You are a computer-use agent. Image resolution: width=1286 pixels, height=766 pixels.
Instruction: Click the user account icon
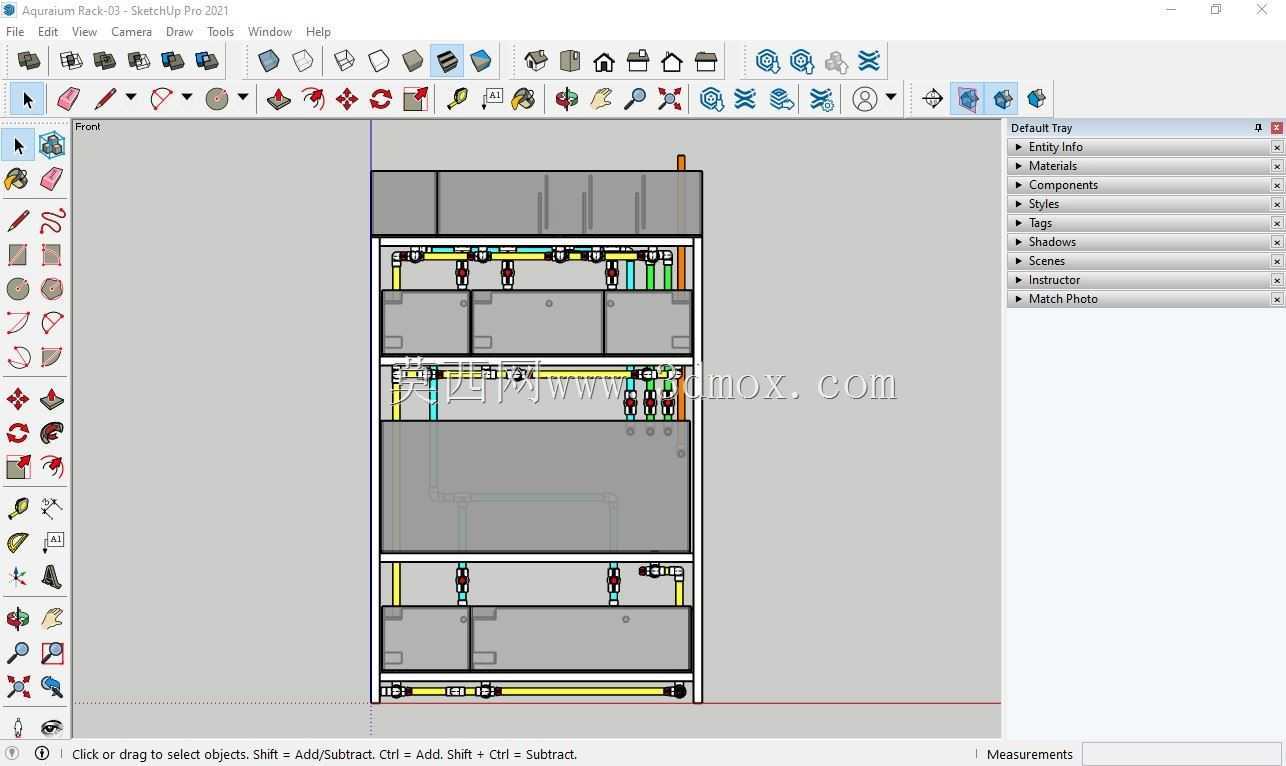pyautogui.click(x=865, y=99)
